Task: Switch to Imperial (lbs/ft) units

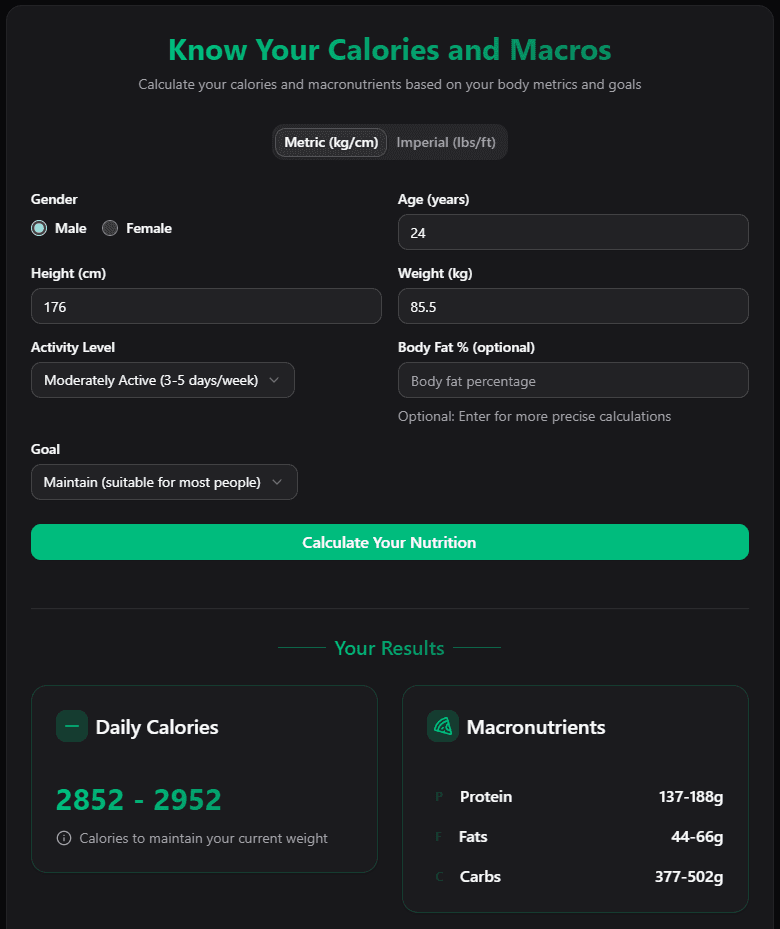Action: (447, 142)
